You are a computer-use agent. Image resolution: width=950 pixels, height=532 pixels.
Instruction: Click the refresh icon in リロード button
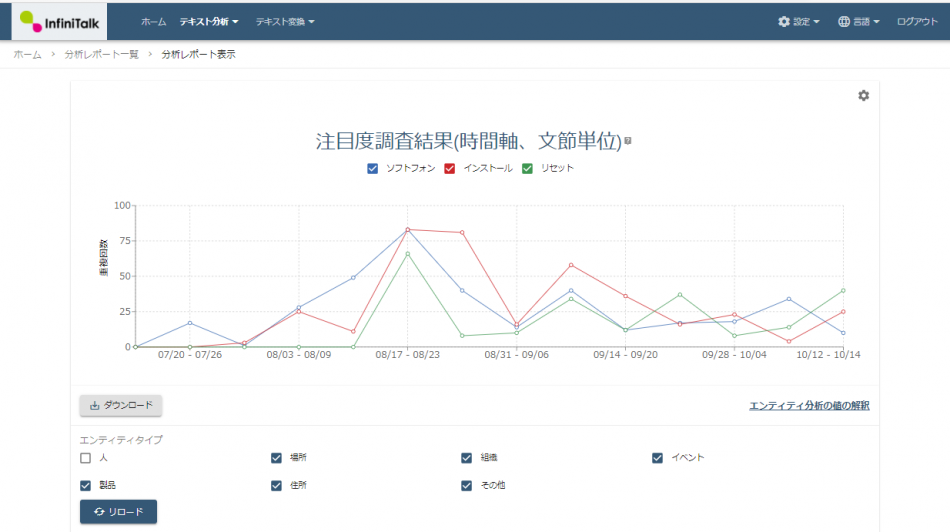pos(97,512)
